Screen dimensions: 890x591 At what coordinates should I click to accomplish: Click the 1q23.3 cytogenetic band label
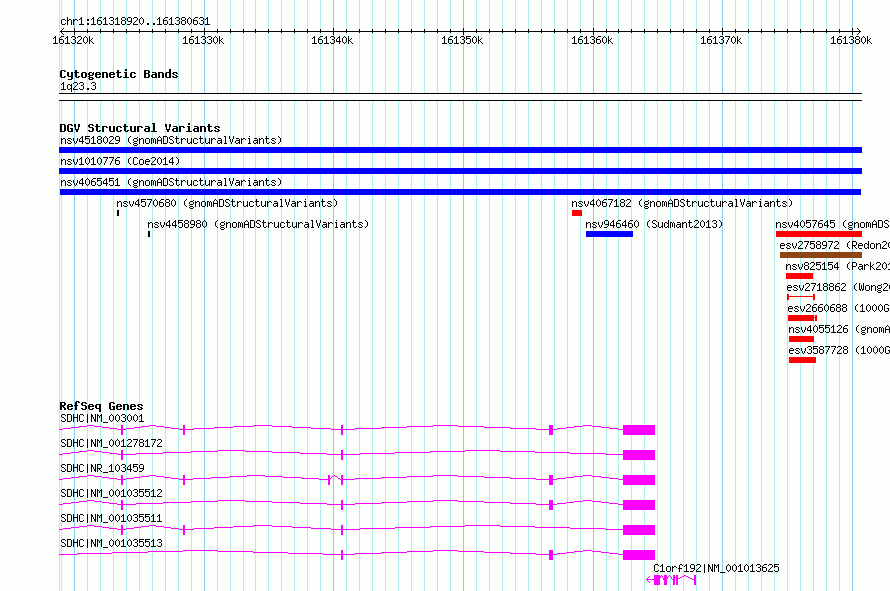(78, 87)
